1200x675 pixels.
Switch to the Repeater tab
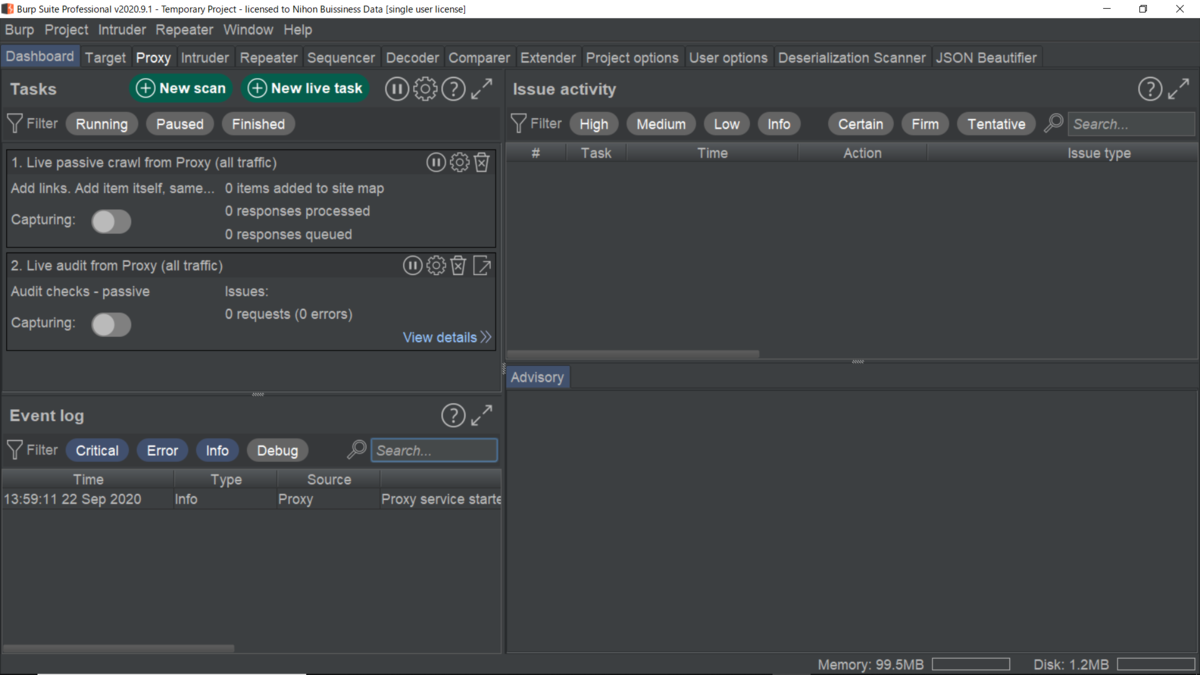pos(269,57)
